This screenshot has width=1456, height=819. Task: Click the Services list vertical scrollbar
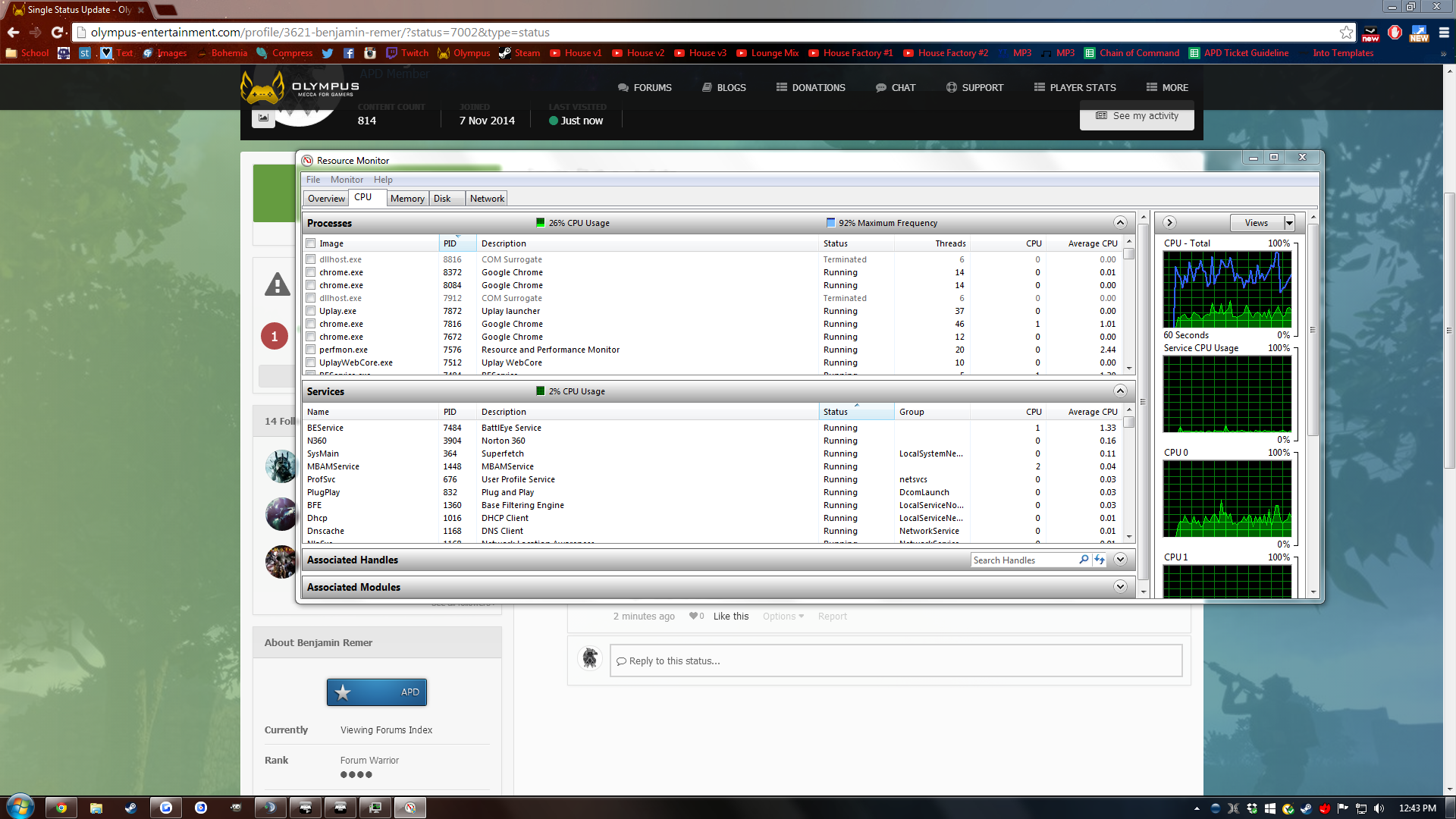(x=1129, y=473)
